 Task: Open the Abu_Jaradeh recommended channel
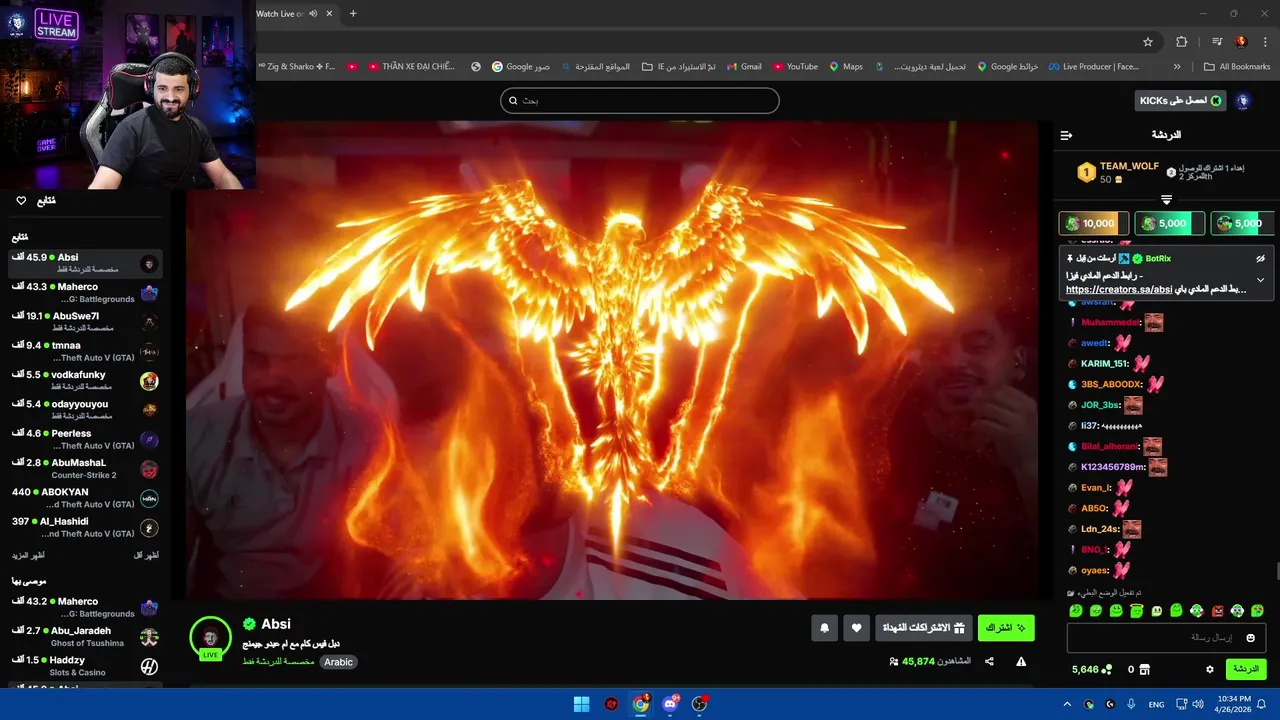85,636
